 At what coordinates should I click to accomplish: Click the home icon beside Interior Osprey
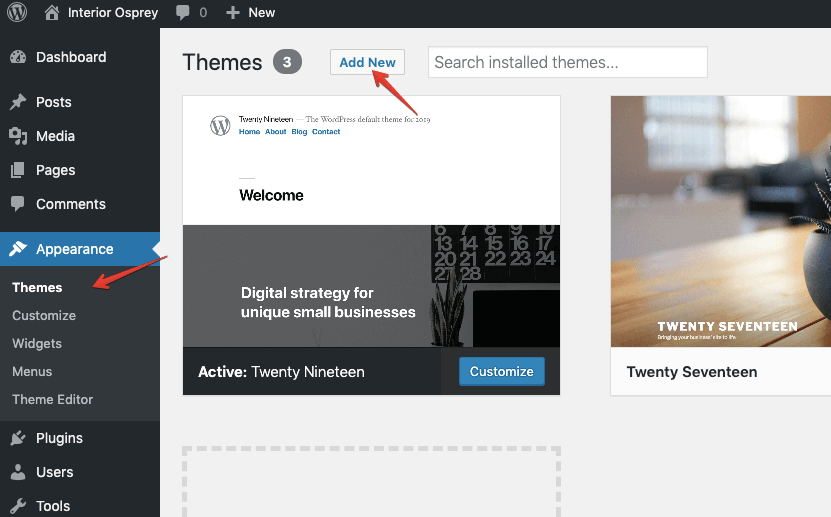[51, 12]
